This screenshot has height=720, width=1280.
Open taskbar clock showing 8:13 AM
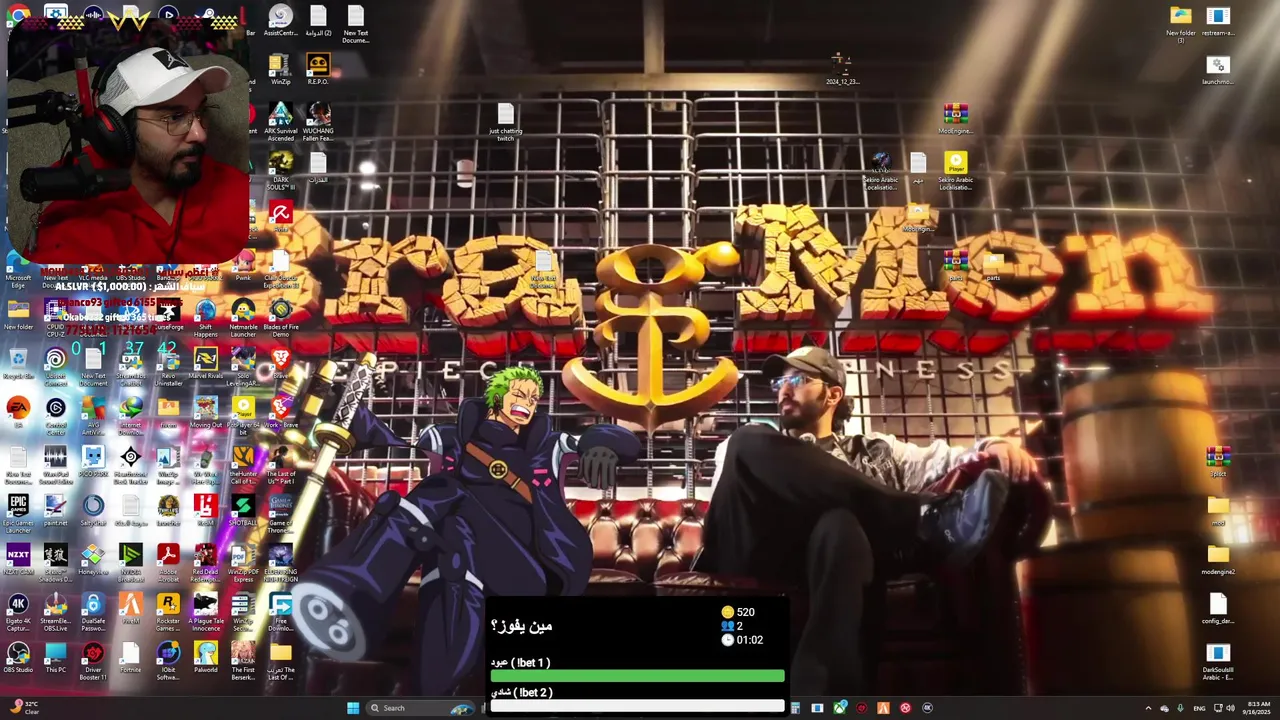pos(1259,708)
